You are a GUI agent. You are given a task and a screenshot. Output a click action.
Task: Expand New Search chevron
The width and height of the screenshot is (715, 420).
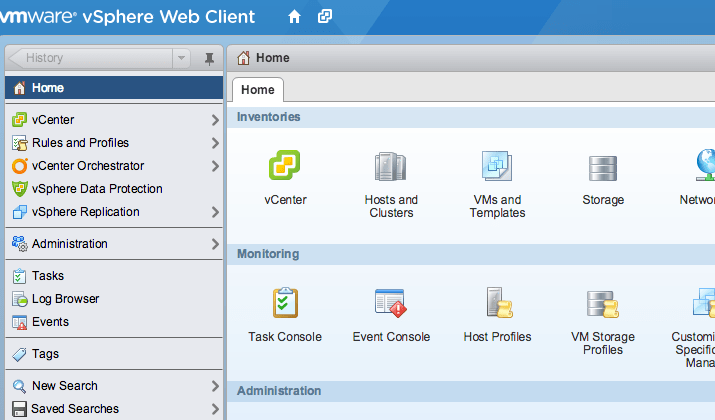tap(215, 386)
